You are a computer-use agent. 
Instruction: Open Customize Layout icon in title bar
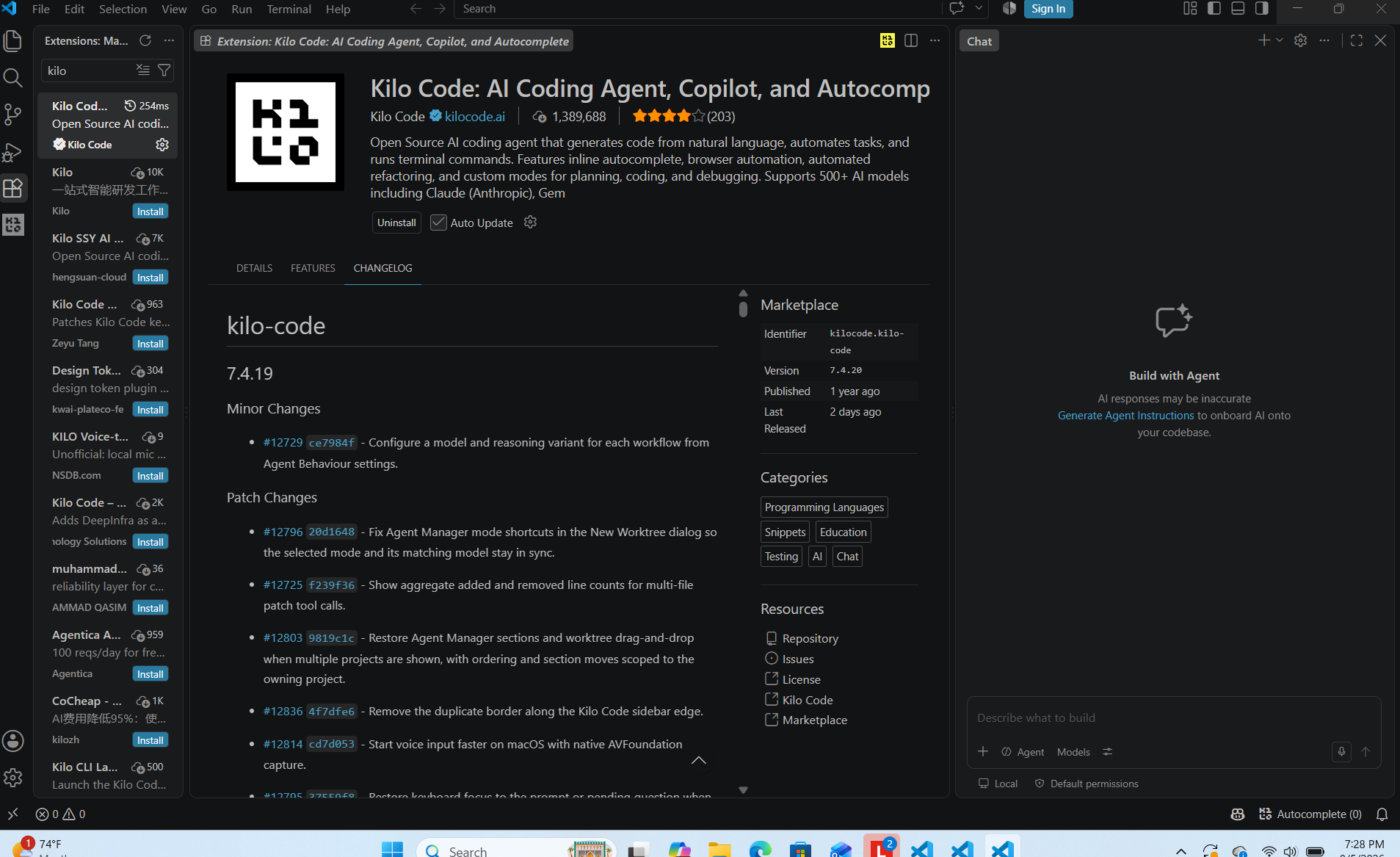point(1190,9)
